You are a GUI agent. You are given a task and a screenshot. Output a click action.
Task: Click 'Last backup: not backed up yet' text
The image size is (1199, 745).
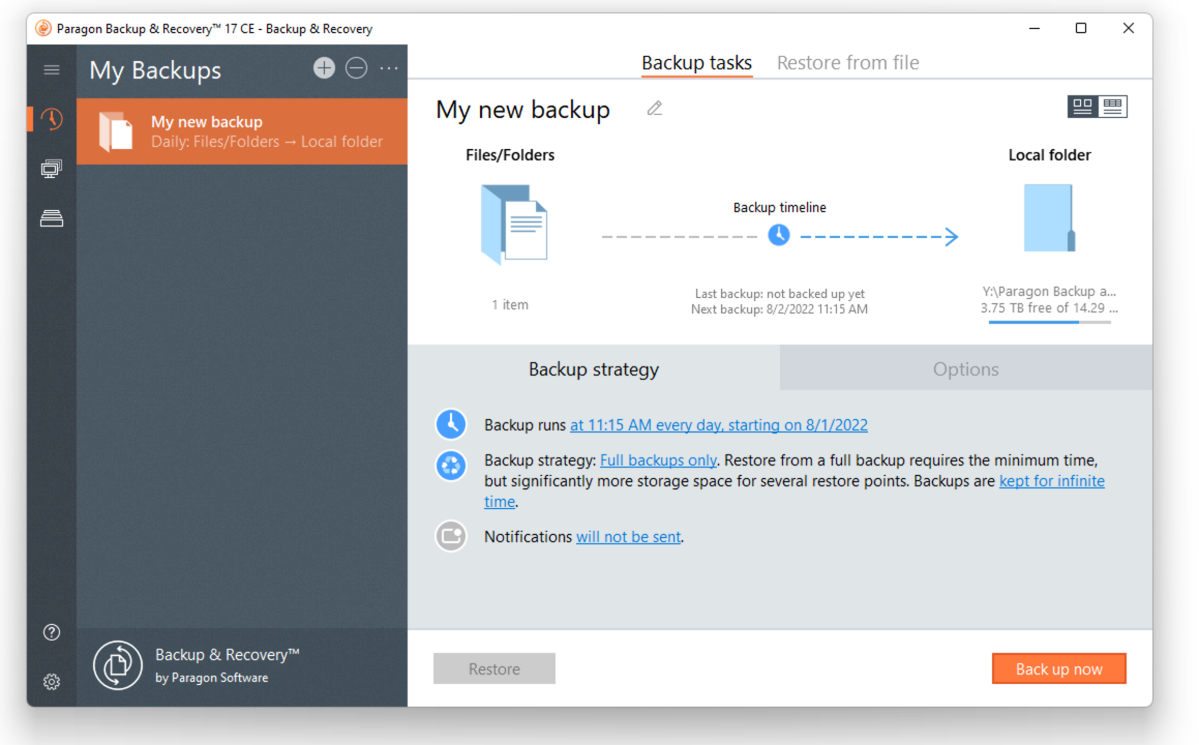click(x=779, y=294)
